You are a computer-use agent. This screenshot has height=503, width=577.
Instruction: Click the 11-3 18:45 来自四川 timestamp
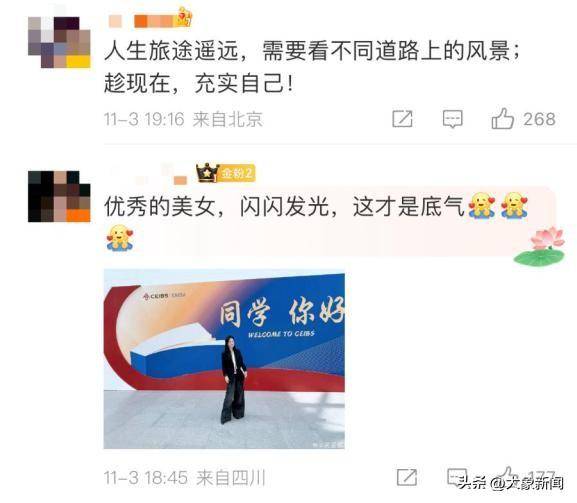[185, 478]
